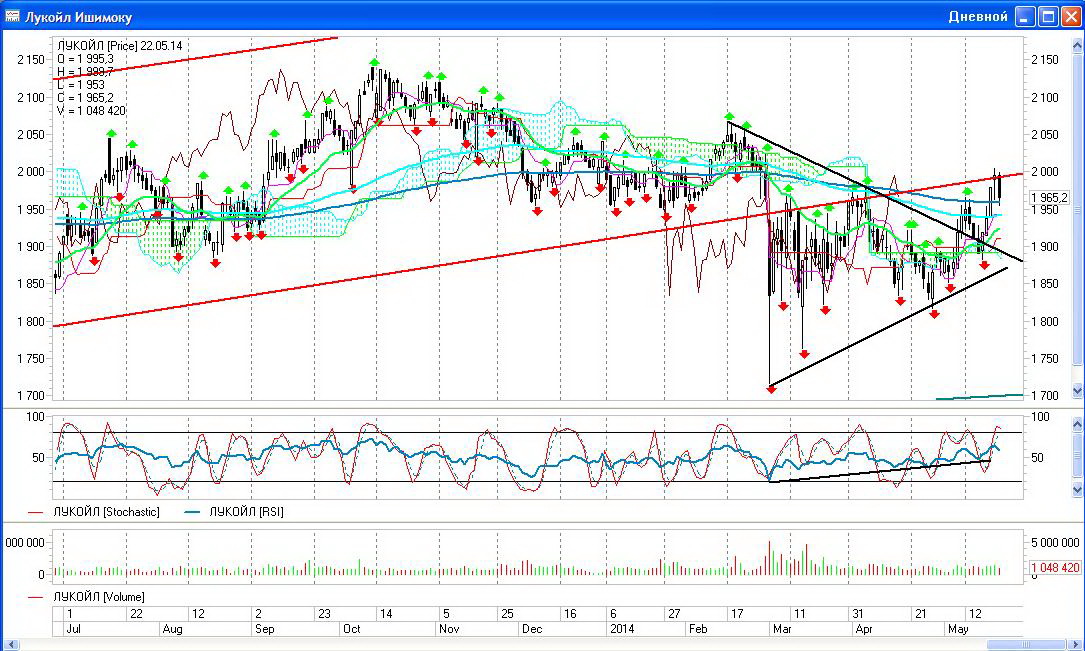Click the Feb month label

click(x=698, y=629)
